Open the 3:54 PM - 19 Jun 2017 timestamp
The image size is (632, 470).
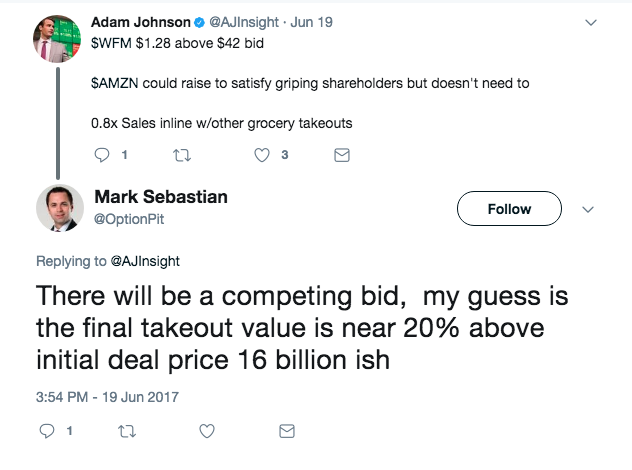(x=107, y=397)
